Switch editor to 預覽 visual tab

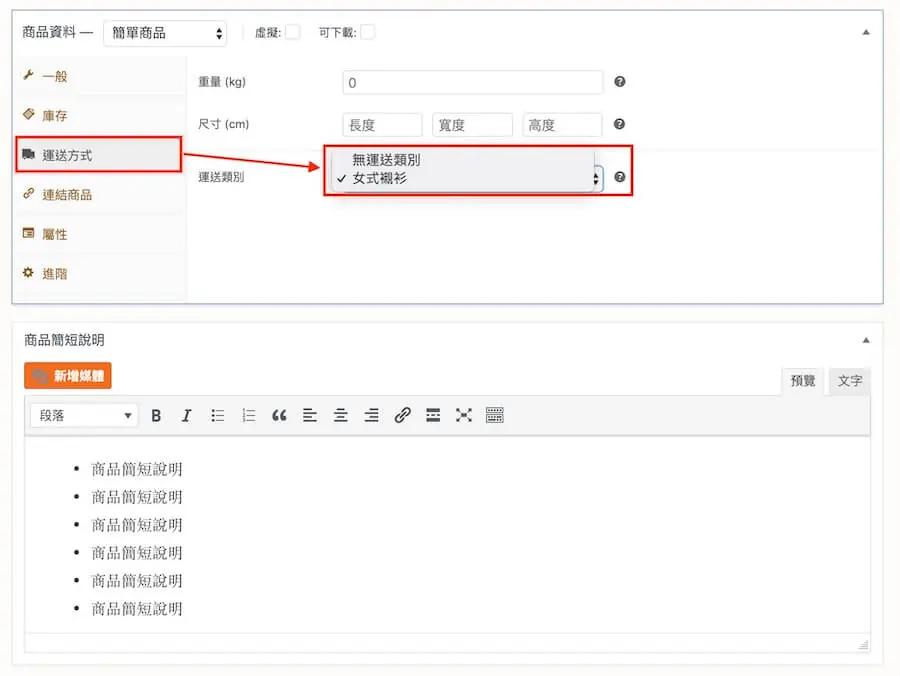pos(803,380)
